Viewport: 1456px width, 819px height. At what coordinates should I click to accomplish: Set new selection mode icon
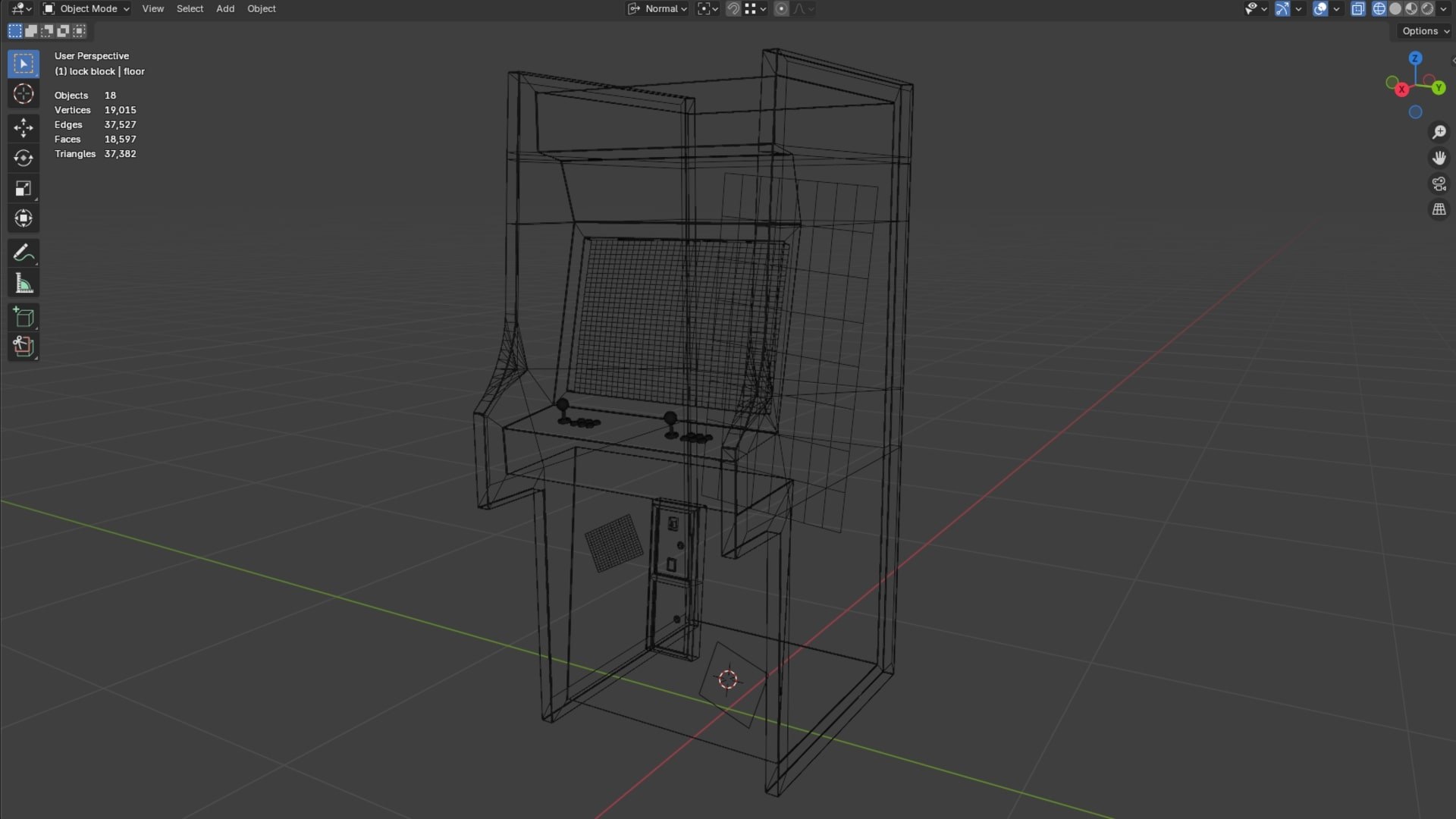click(15, 31)
